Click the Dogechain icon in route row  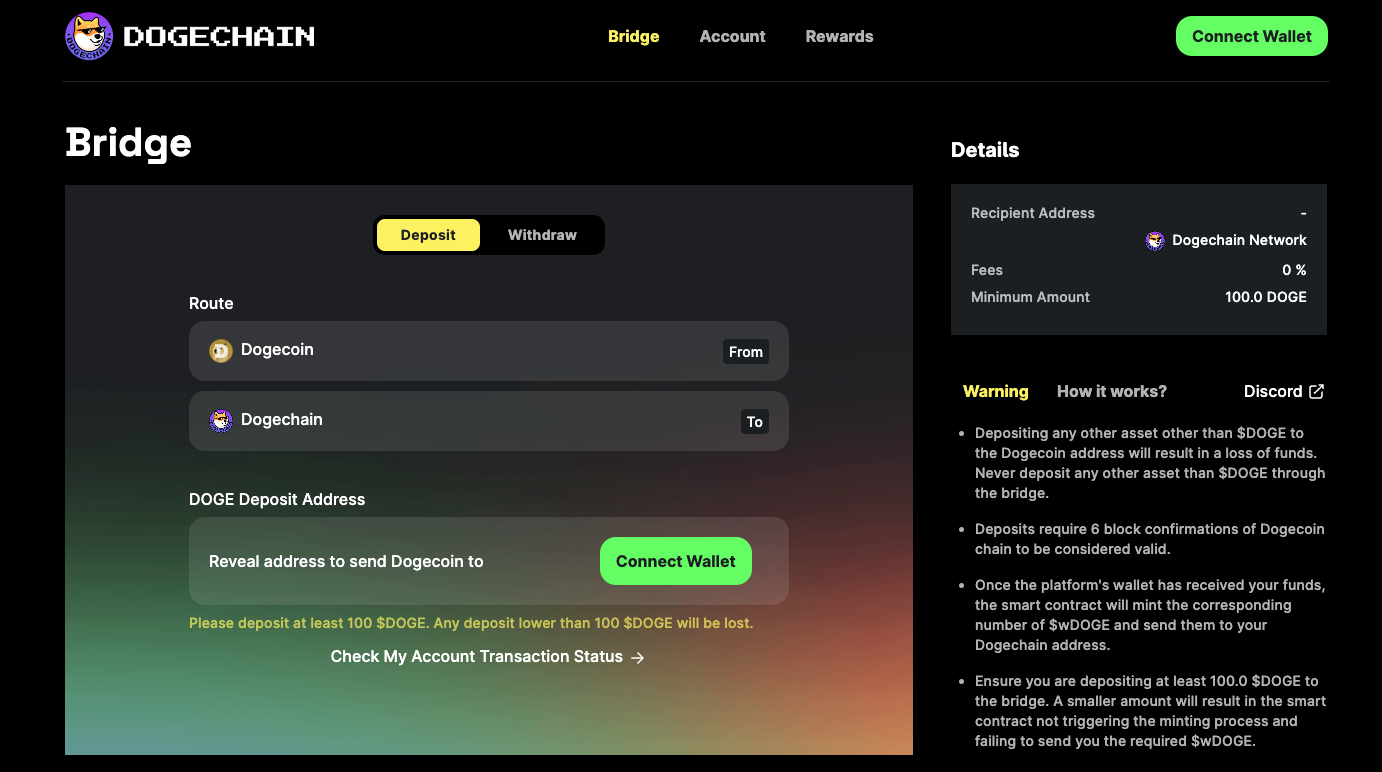(221, 421)
